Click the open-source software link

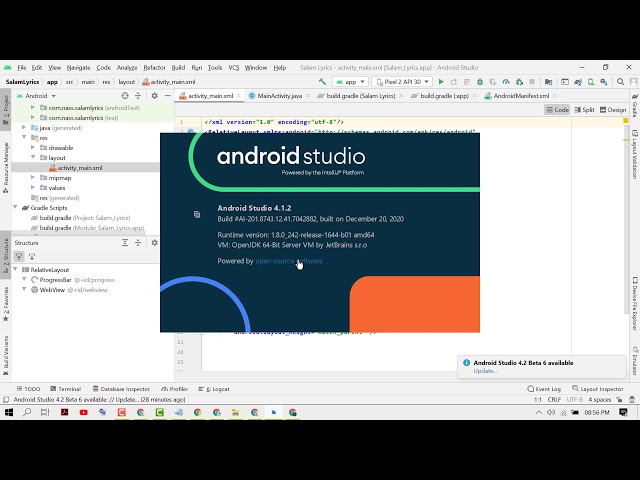point(289,261)
